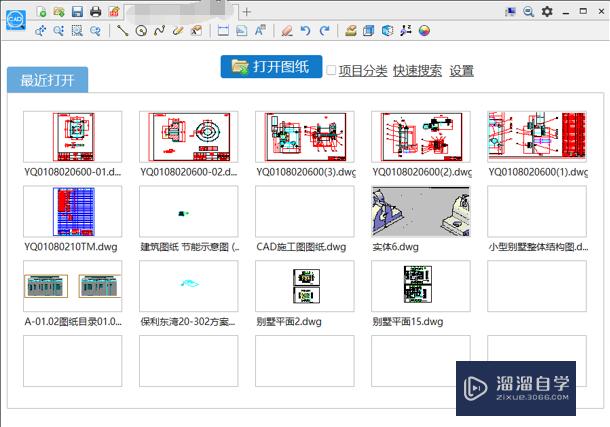Image resolution: width=610 pixels, height=427 pixels.
Task: Click the open file folder icon
Action: click(59, 12)
